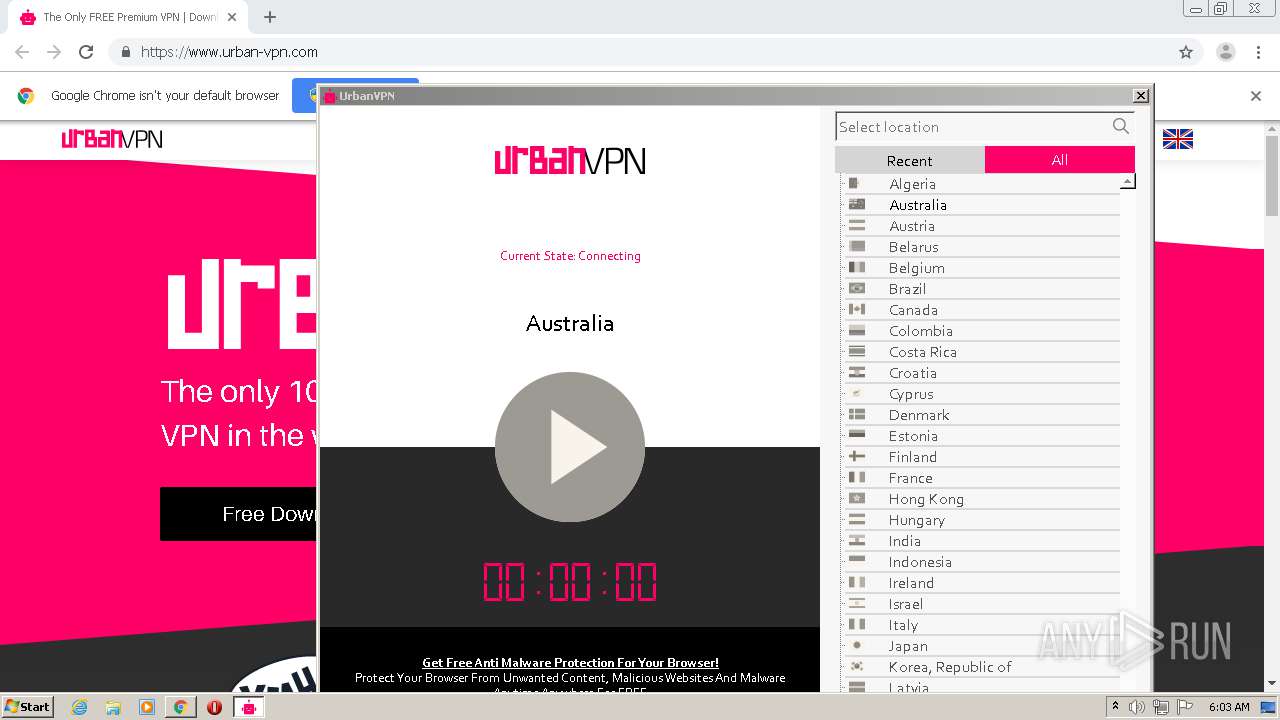This screenshot has width=1280, height=720.
Task: Click the taskbar clock showing 6:03 AM
Action: (1229, 707)
